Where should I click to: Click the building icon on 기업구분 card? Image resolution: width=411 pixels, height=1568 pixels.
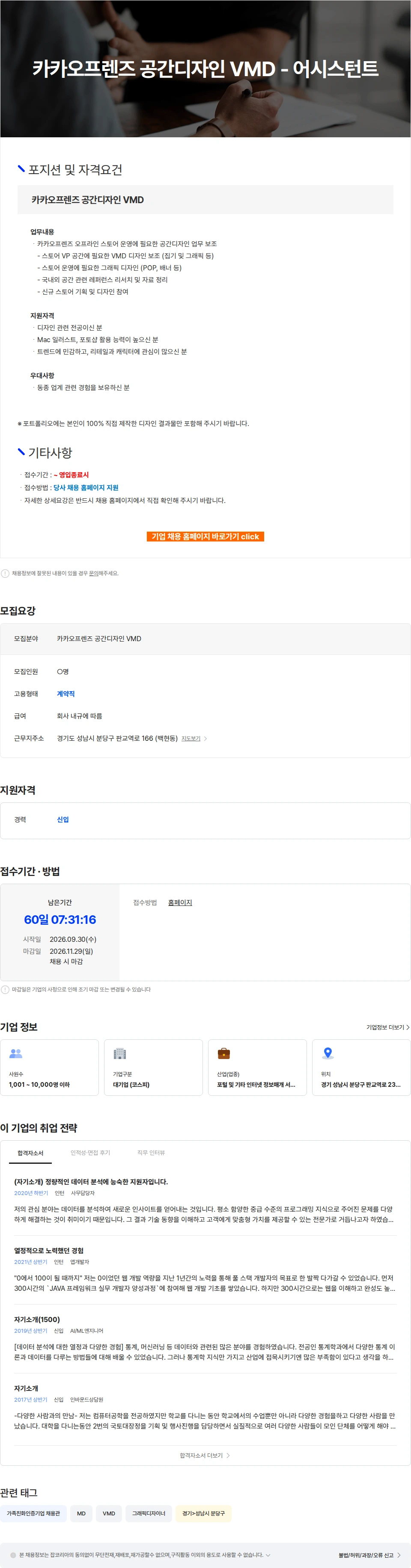[x=120, y=1053]
